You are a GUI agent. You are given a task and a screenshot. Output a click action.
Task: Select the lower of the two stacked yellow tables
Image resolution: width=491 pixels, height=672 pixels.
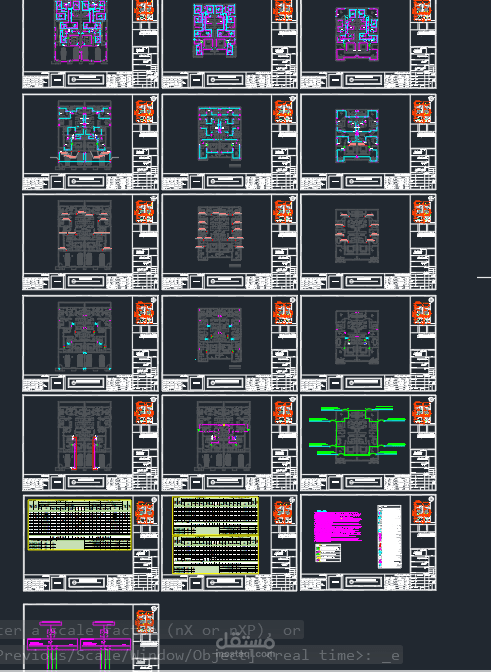(x=216, y=555)
